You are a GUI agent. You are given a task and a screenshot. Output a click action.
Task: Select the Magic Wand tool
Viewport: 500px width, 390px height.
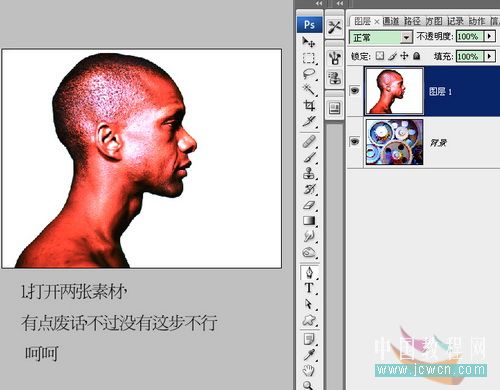[x=309, y=90]
